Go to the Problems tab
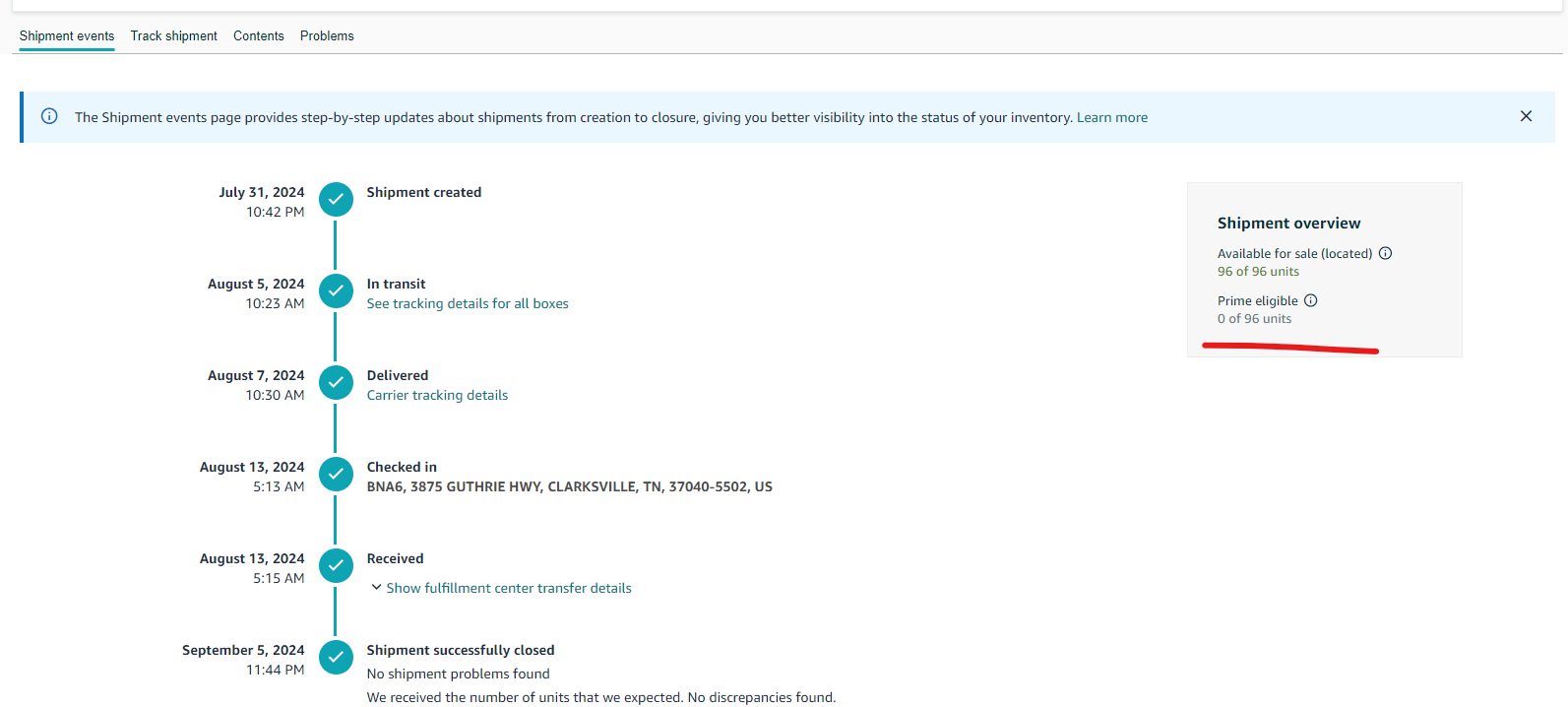The image size is (1568, 707). click(327, 35)
